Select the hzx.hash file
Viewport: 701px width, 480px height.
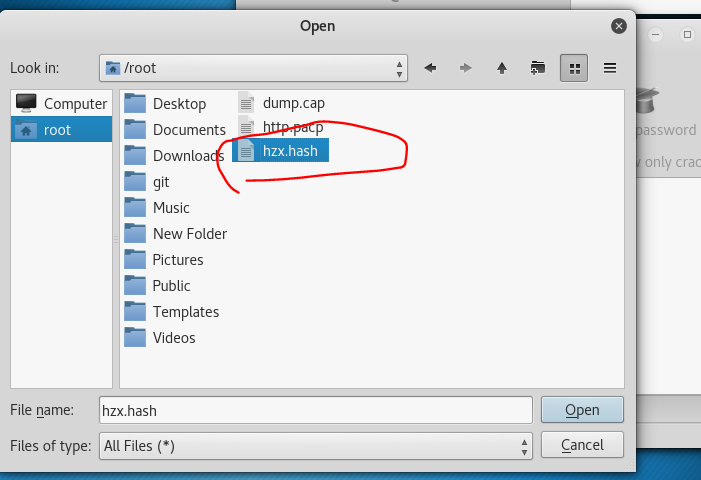coord(289,151)
